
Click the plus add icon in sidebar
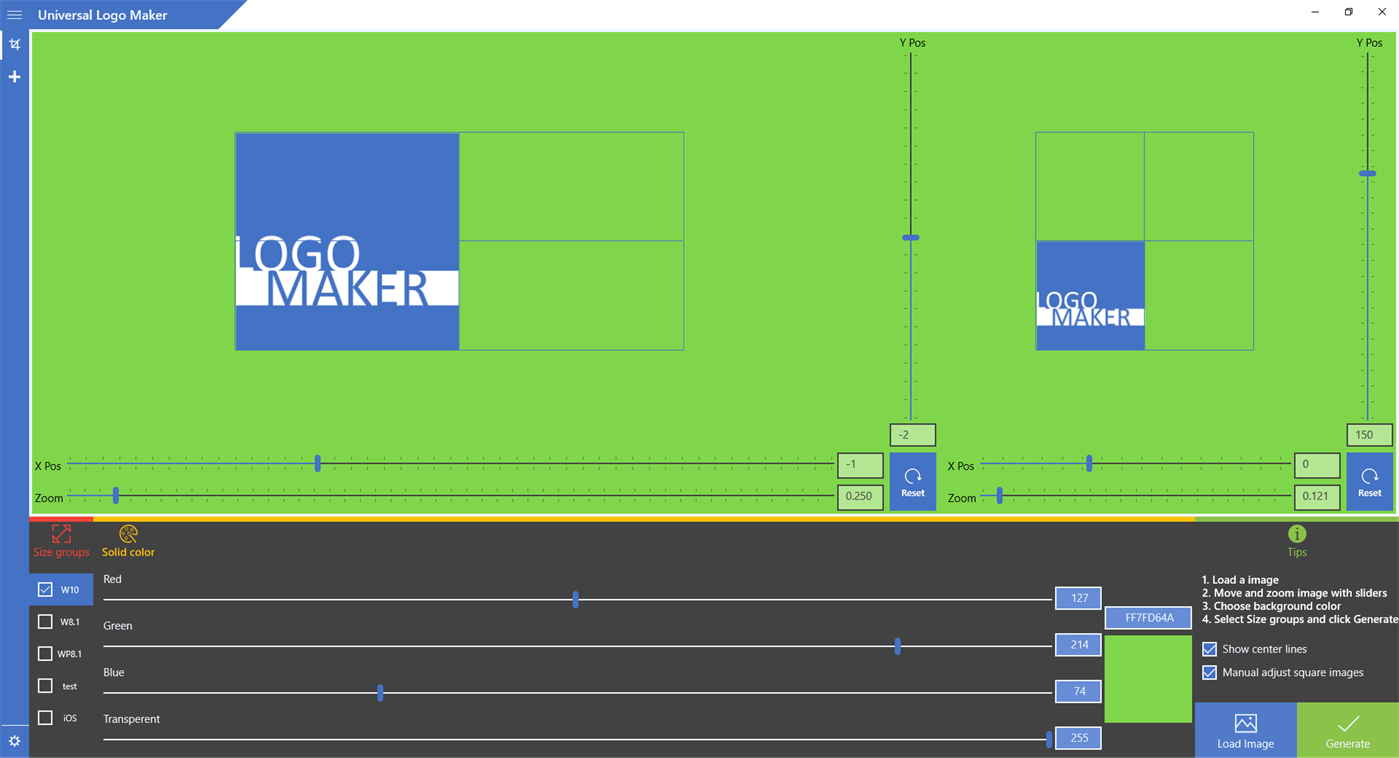coord(14,77)
